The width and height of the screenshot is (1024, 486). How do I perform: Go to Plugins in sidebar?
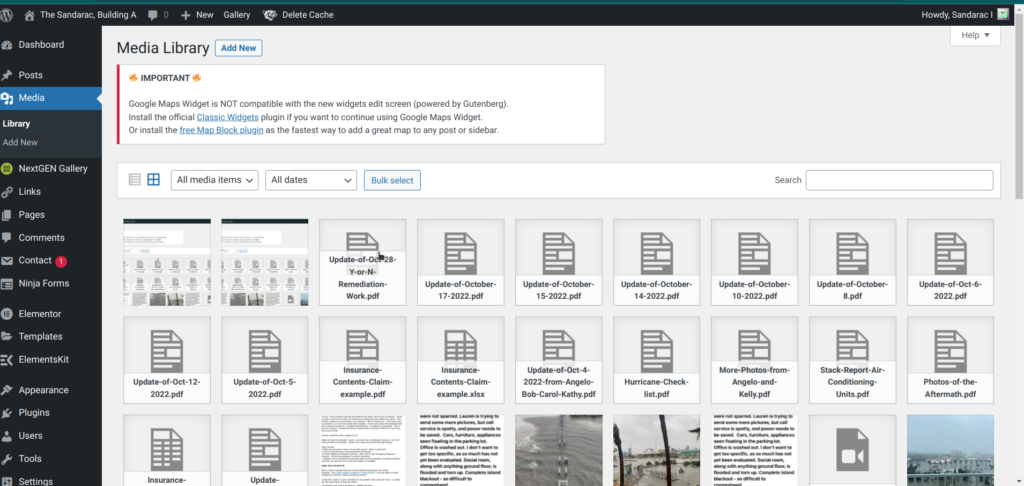pos(34,412)
